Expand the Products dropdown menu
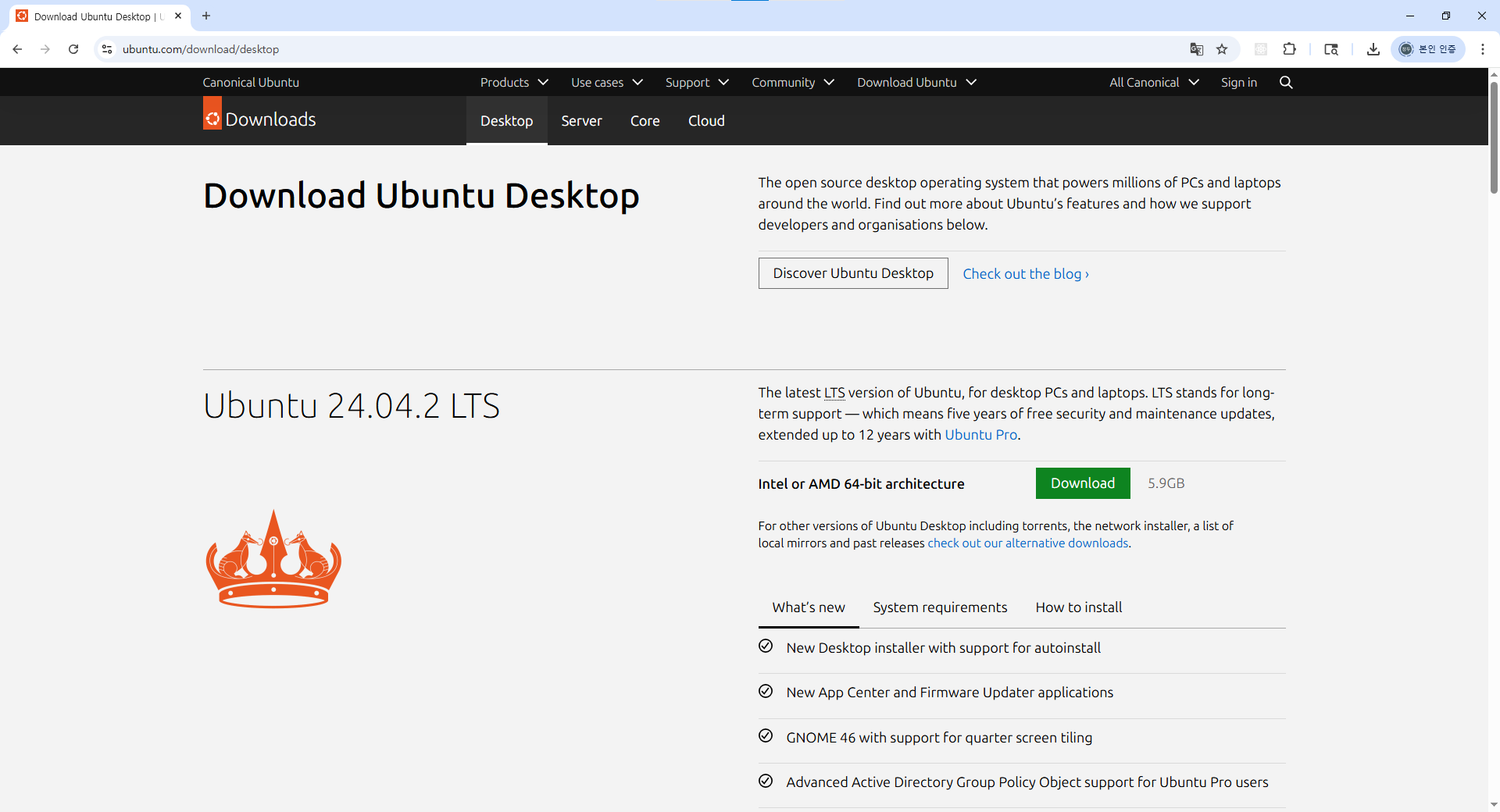The image size is (1500, 812). click(514, 82)
